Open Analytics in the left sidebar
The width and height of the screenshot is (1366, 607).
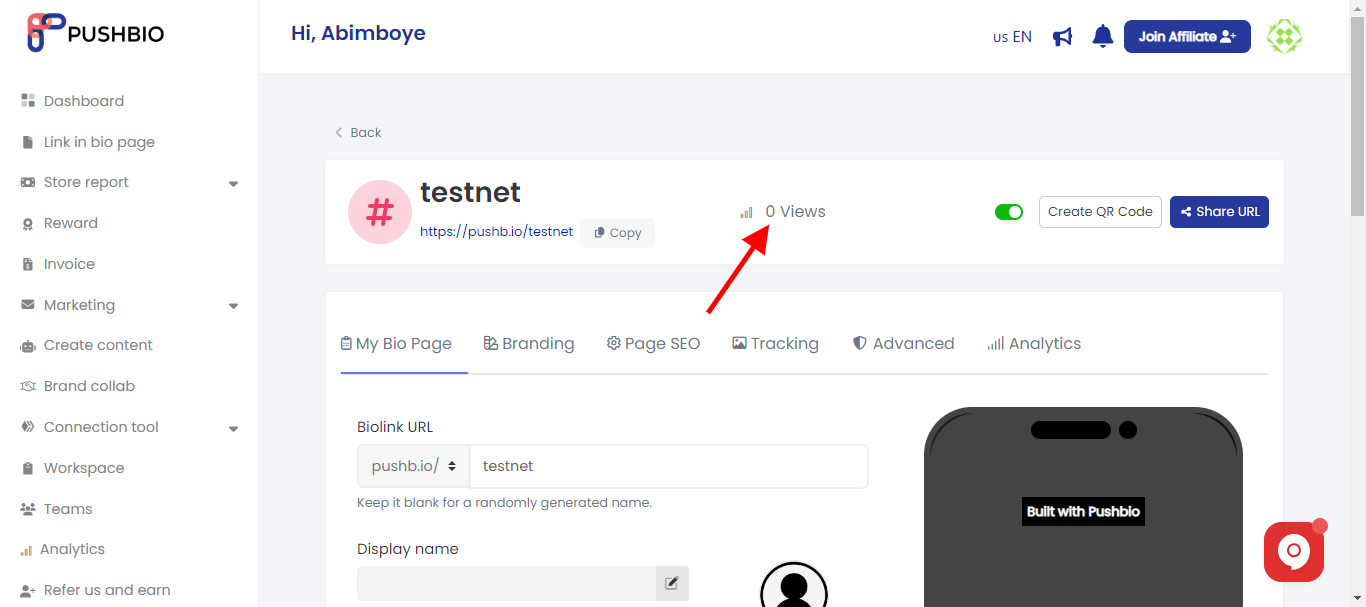[x=72, y=549]
